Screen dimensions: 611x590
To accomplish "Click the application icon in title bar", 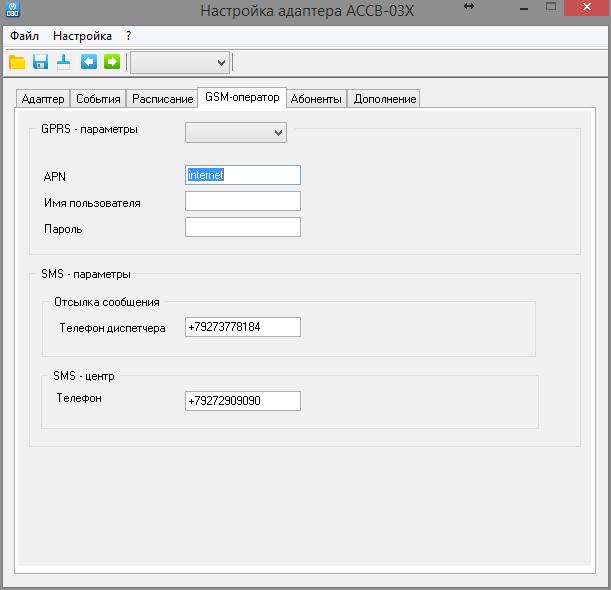I will 12,9.
